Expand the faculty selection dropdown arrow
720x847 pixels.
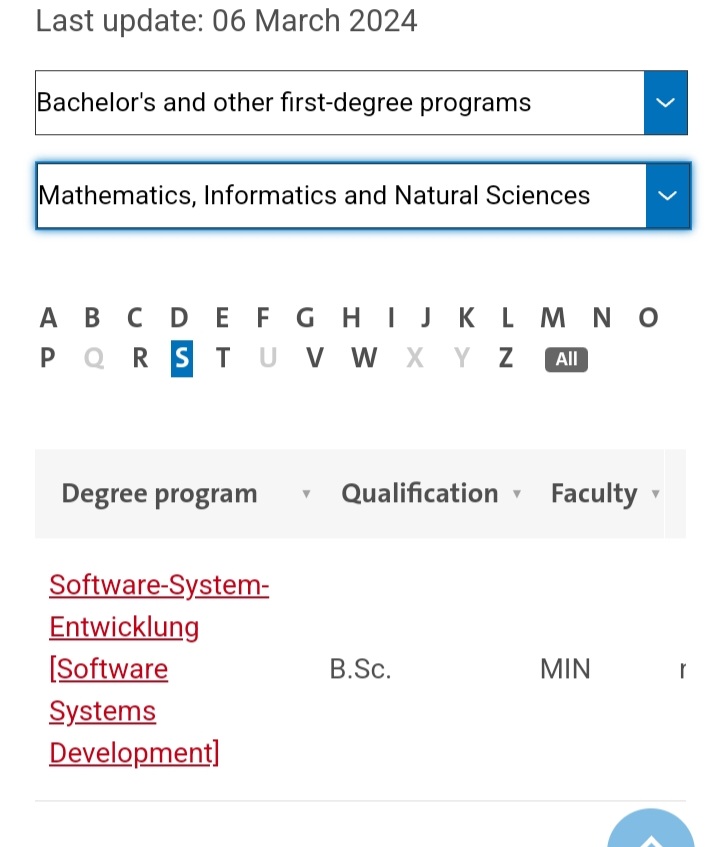pyautogui.click(x=668, y=195)
